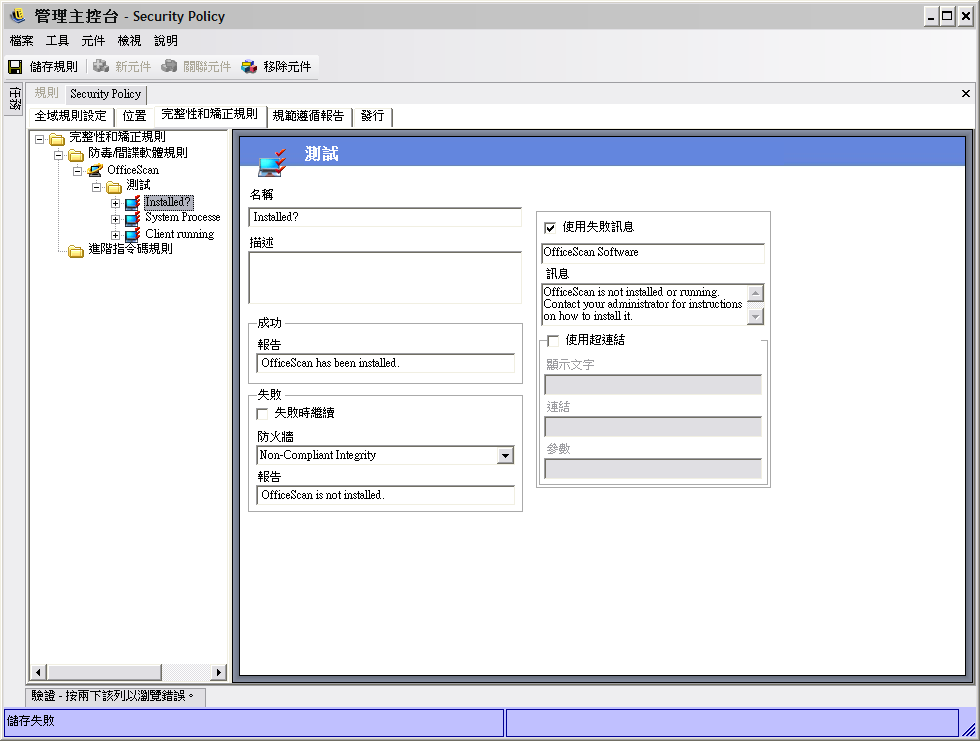Viewport: 980px width, 741px height.
Task: Click the Installed? test monitor icon
Action: [132, 202]
